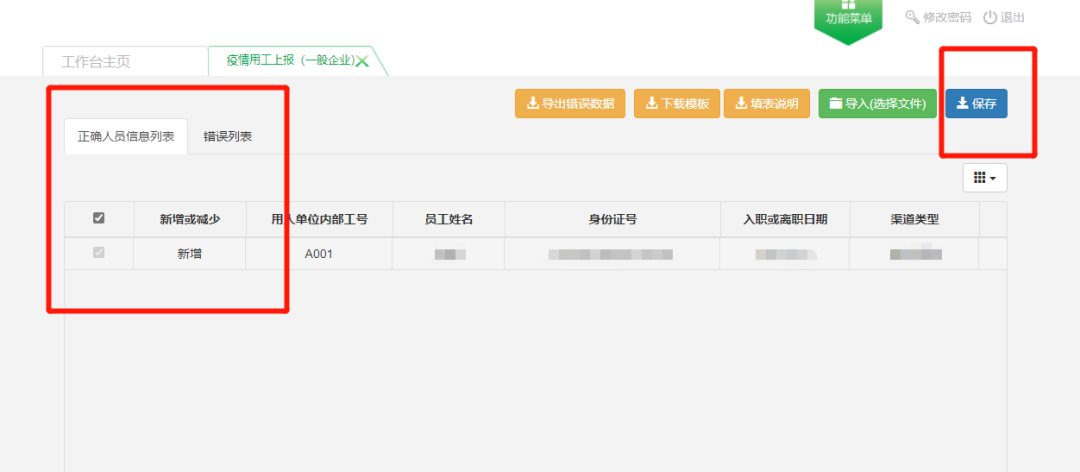Open 填表说明 instructions button
Screen dimensions: 1080x472
click(767, 104)
